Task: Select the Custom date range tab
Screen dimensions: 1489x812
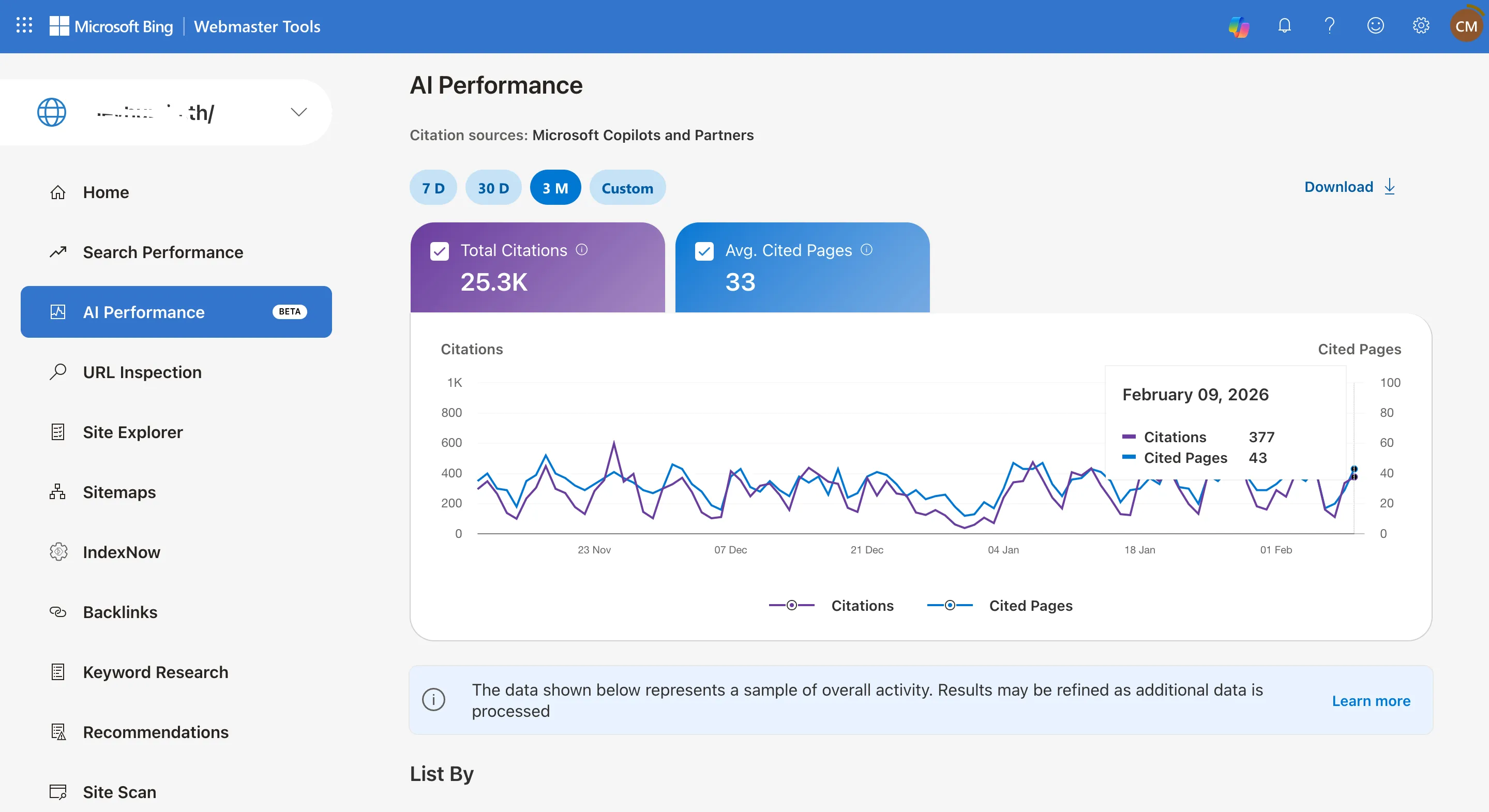Action: [628, 187]
